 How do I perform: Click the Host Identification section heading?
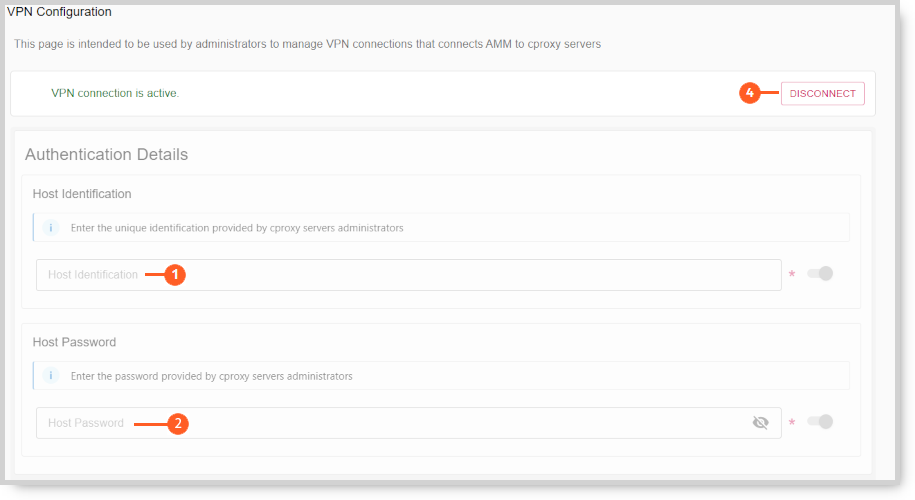click(x=82, y=194)
